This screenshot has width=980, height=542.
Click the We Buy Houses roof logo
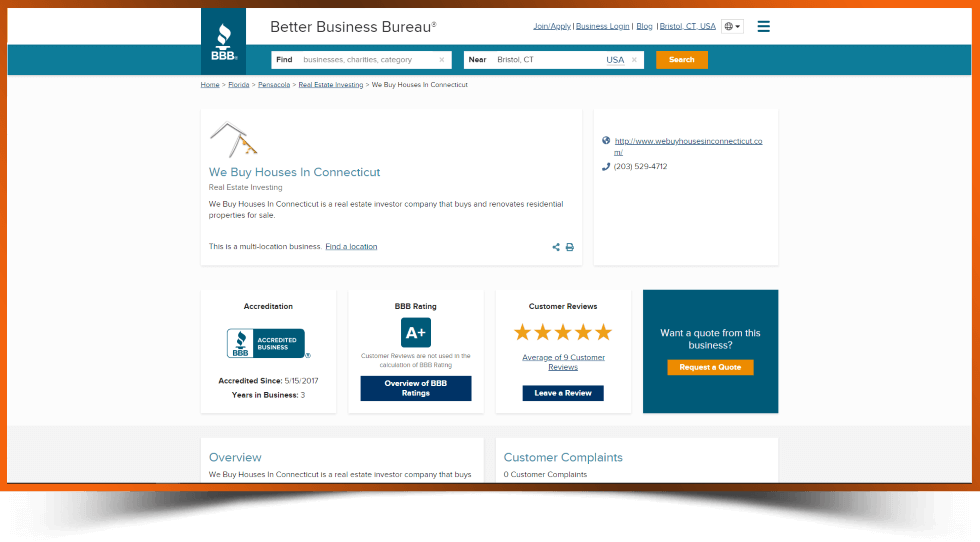(233, 139)
